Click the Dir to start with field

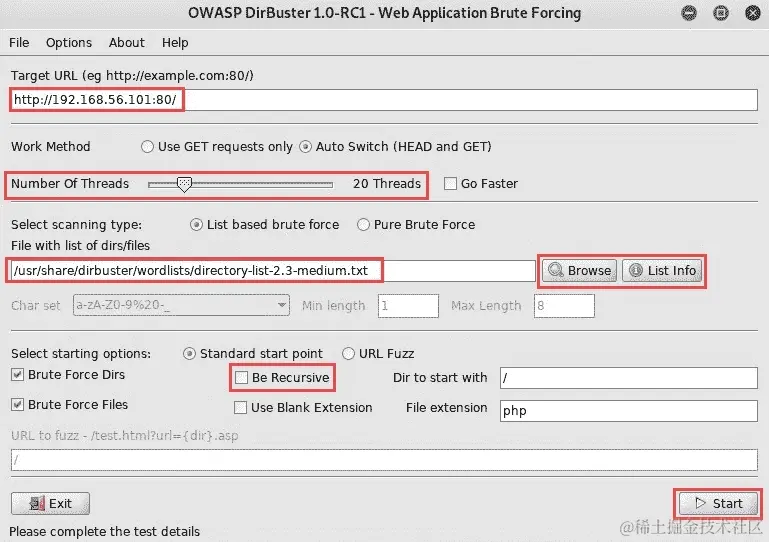(x=629, y=378)
